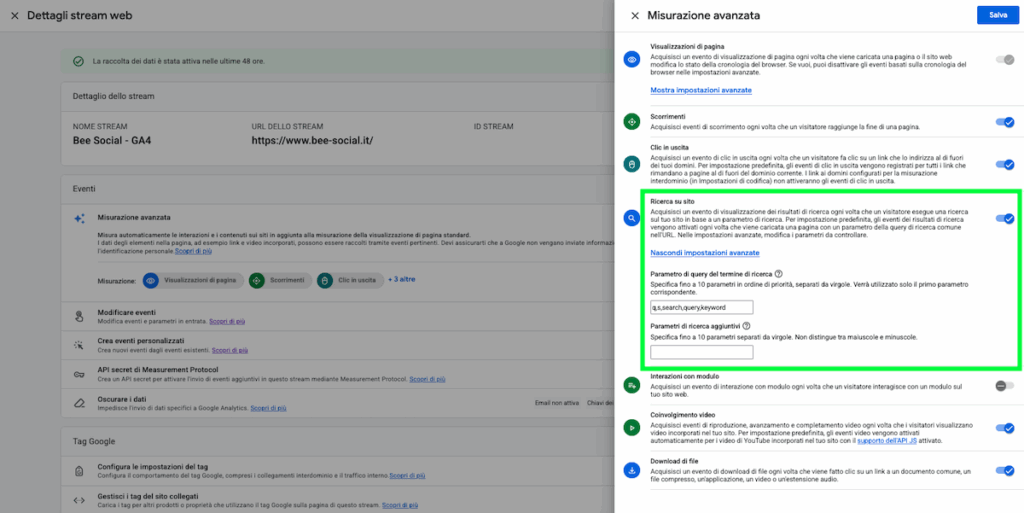Enable the Interazioni con modulo switch
This screenshot has width=1024, height=513.
pos(1004,386)
